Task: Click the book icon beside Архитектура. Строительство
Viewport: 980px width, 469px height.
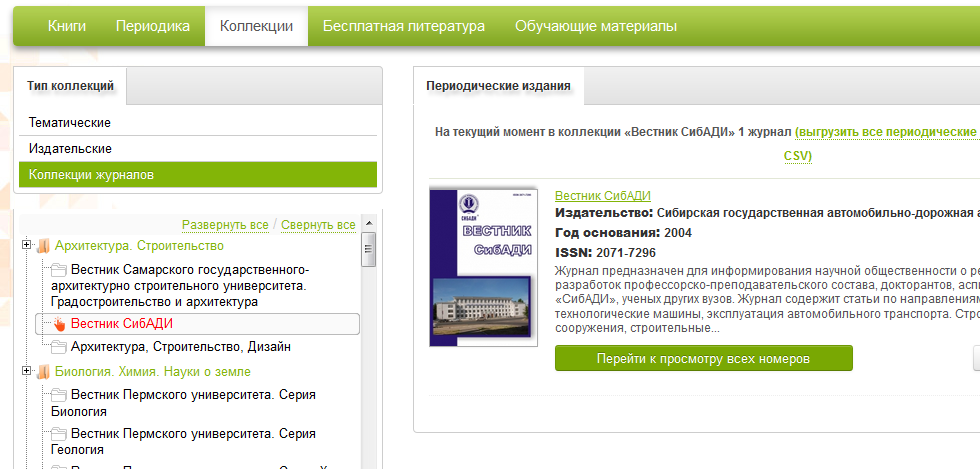Action: pos(43,246)
